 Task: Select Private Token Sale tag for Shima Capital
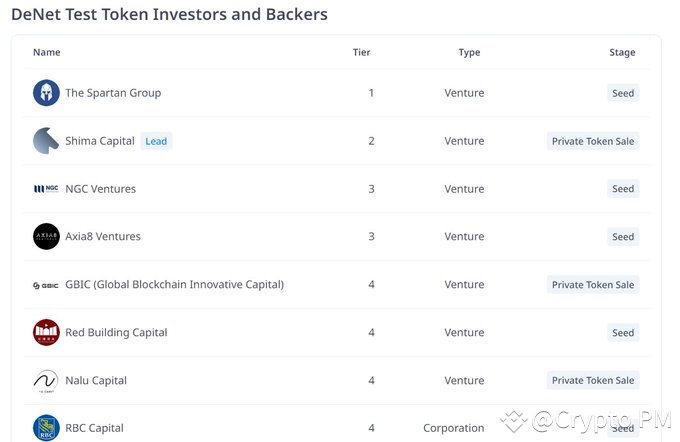593,141
